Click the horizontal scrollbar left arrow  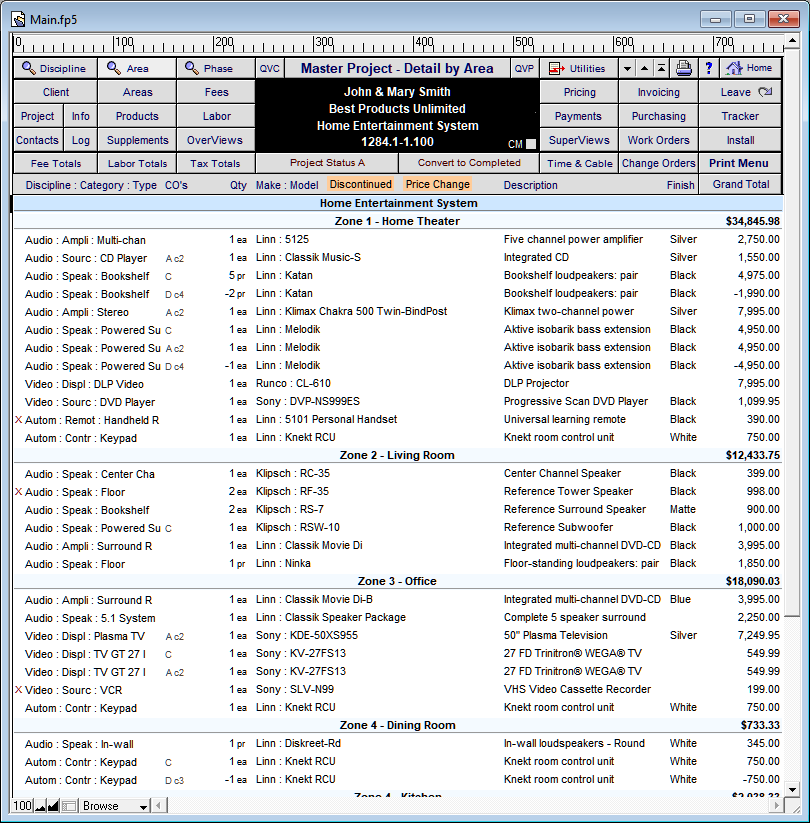pyautogui.click(x=160, y=806)
